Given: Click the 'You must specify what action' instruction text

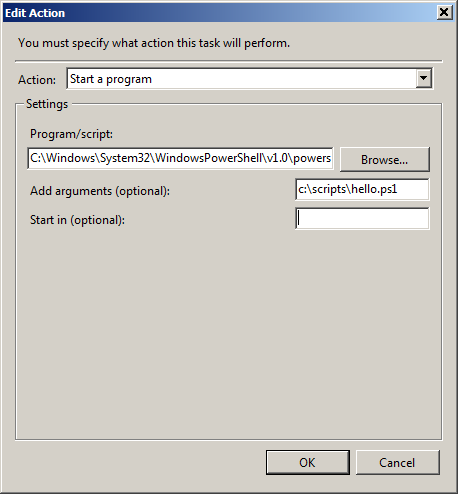Looking at the screenshot, I should [x=154, y=43].
